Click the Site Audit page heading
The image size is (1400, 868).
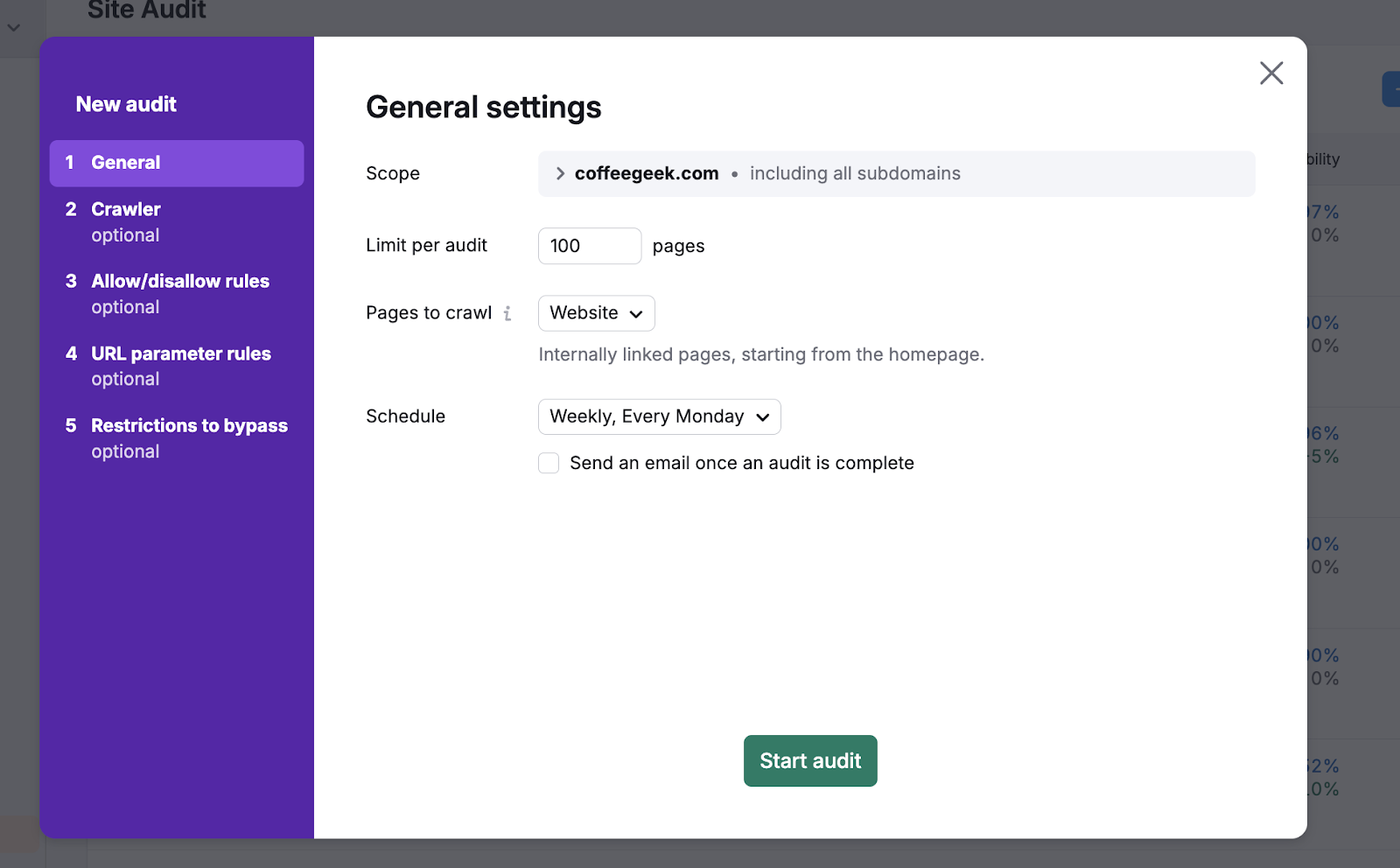(146, 10)
